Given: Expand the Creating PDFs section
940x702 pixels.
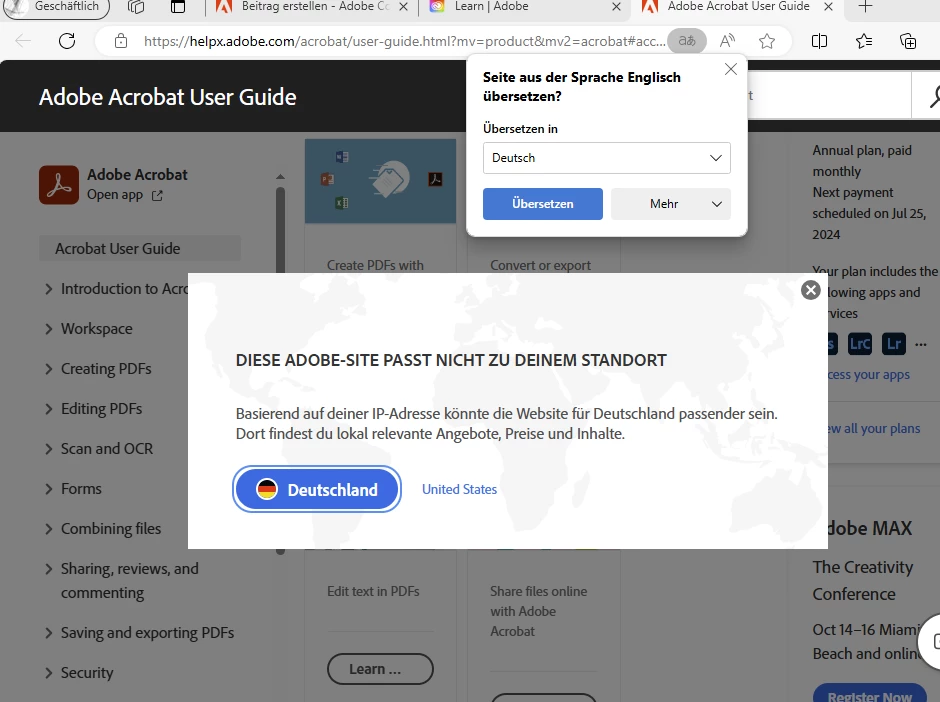Looking at the screenshot, I should (x=49, y=369).
